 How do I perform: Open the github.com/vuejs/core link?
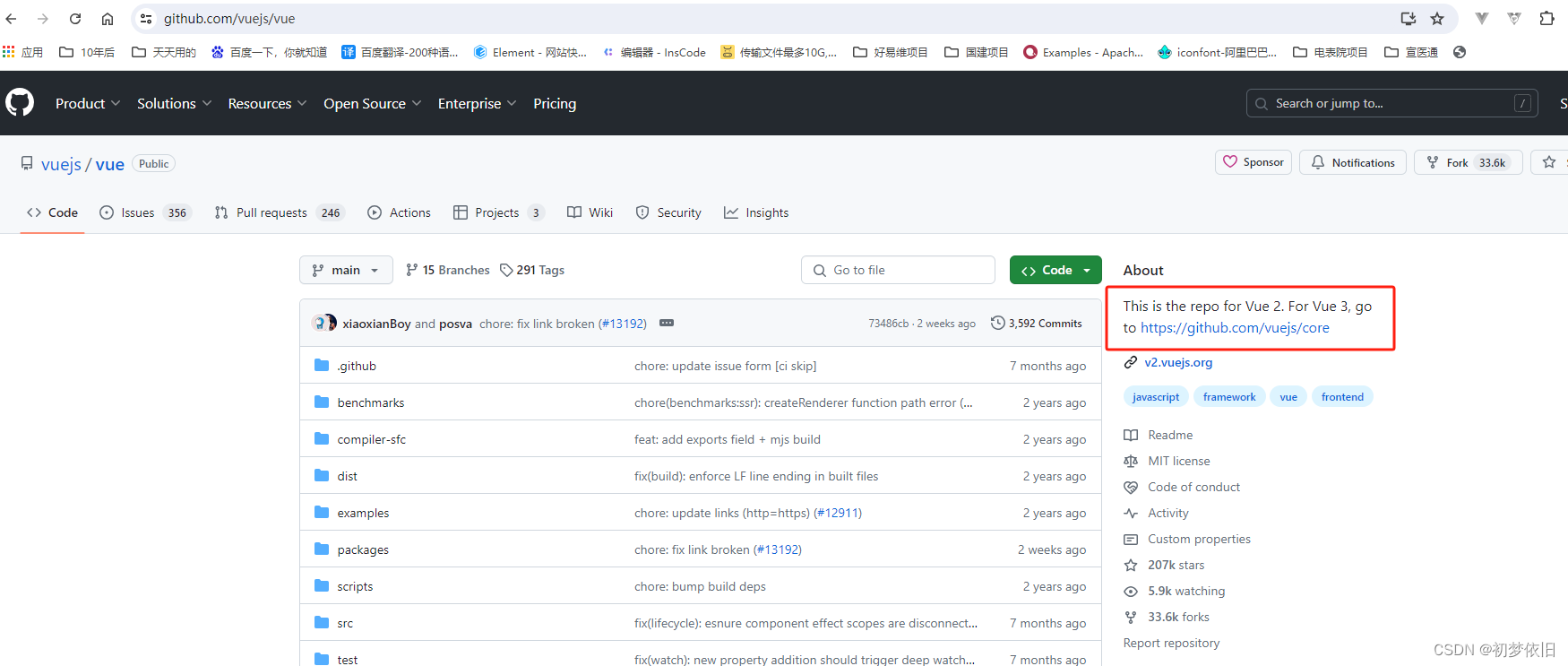[1235, 328]
